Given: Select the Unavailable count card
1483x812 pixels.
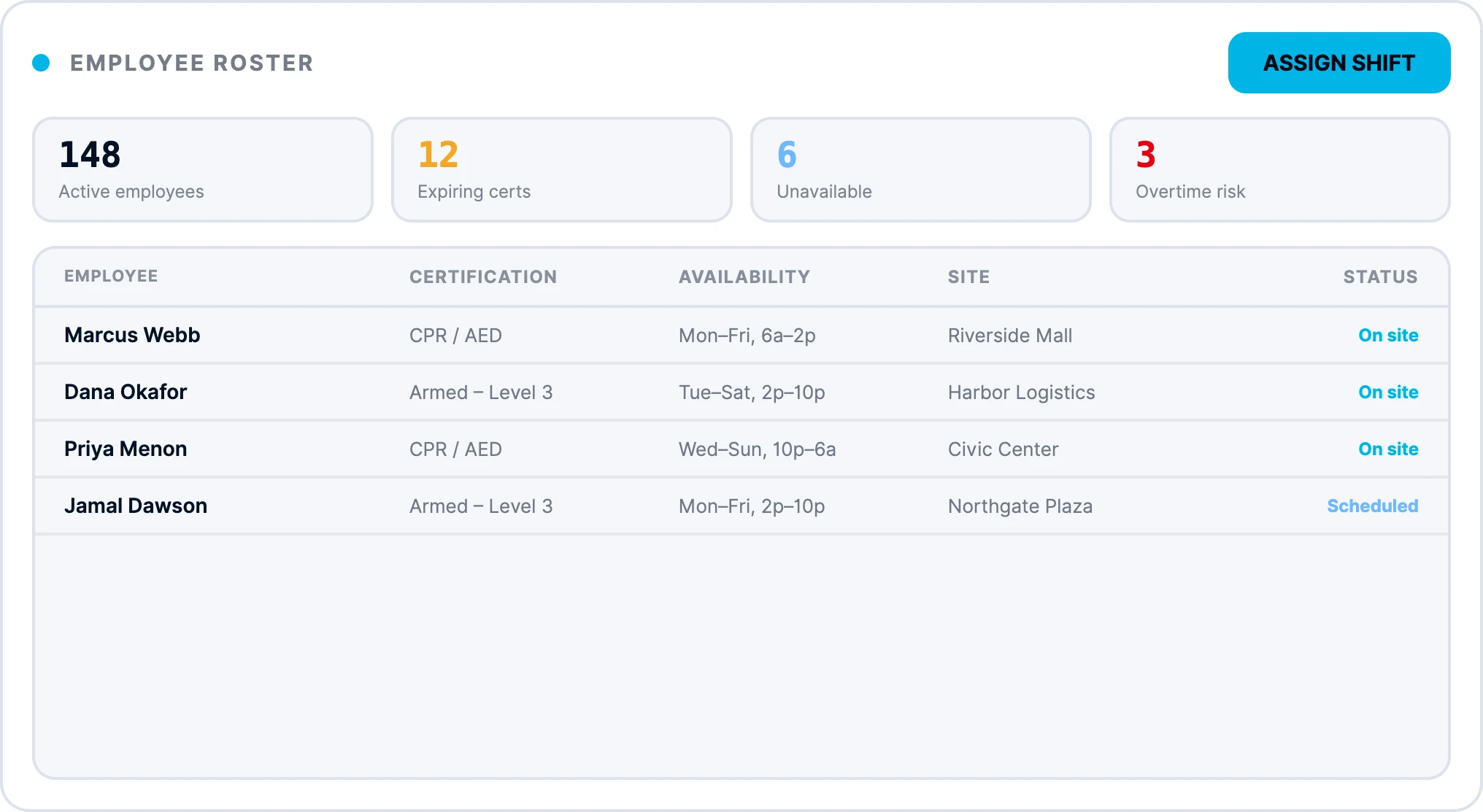Looking at the screenshot, I should point(921,170).
